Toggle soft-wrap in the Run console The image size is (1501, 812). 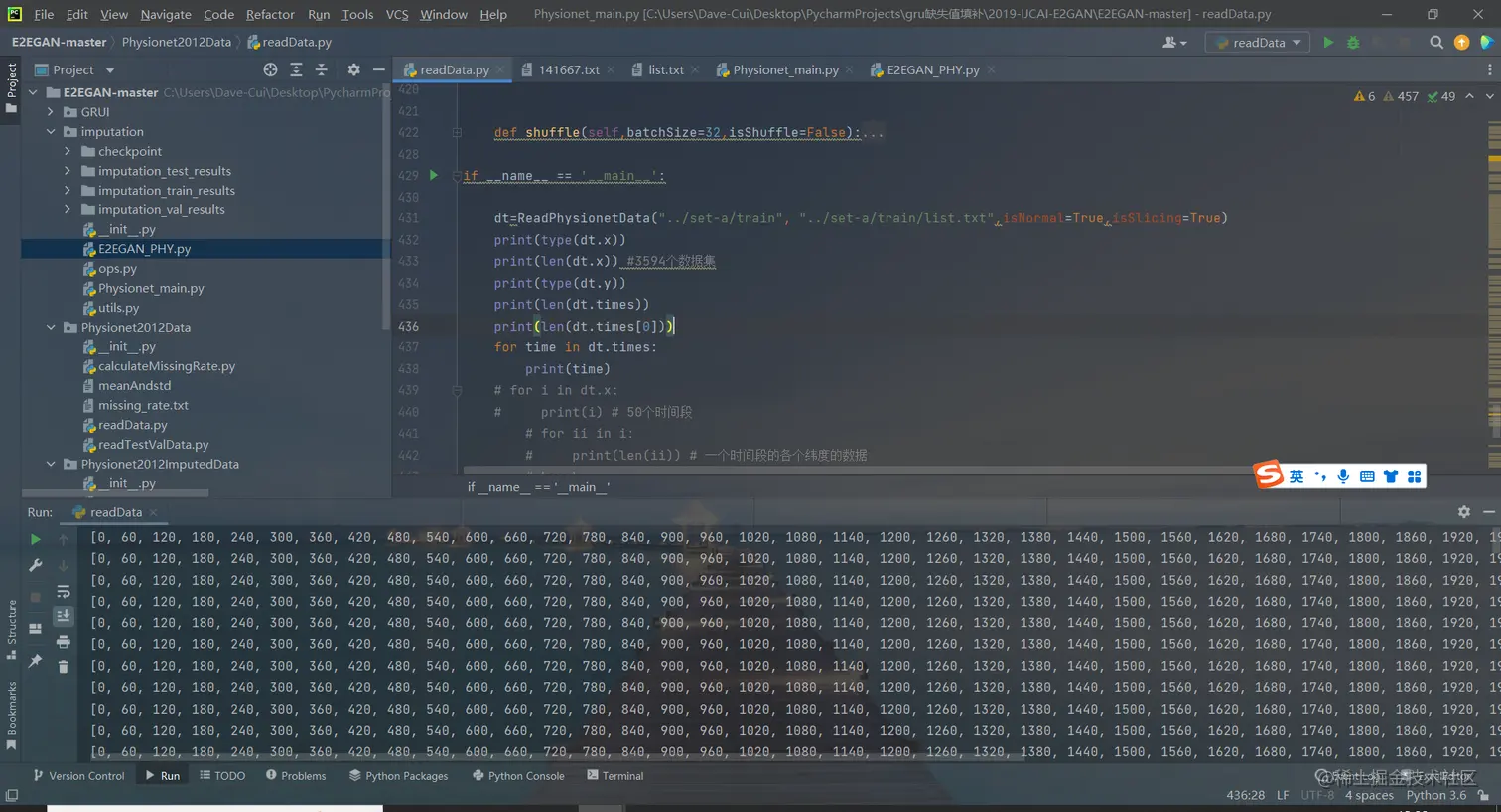pos(63,591)
